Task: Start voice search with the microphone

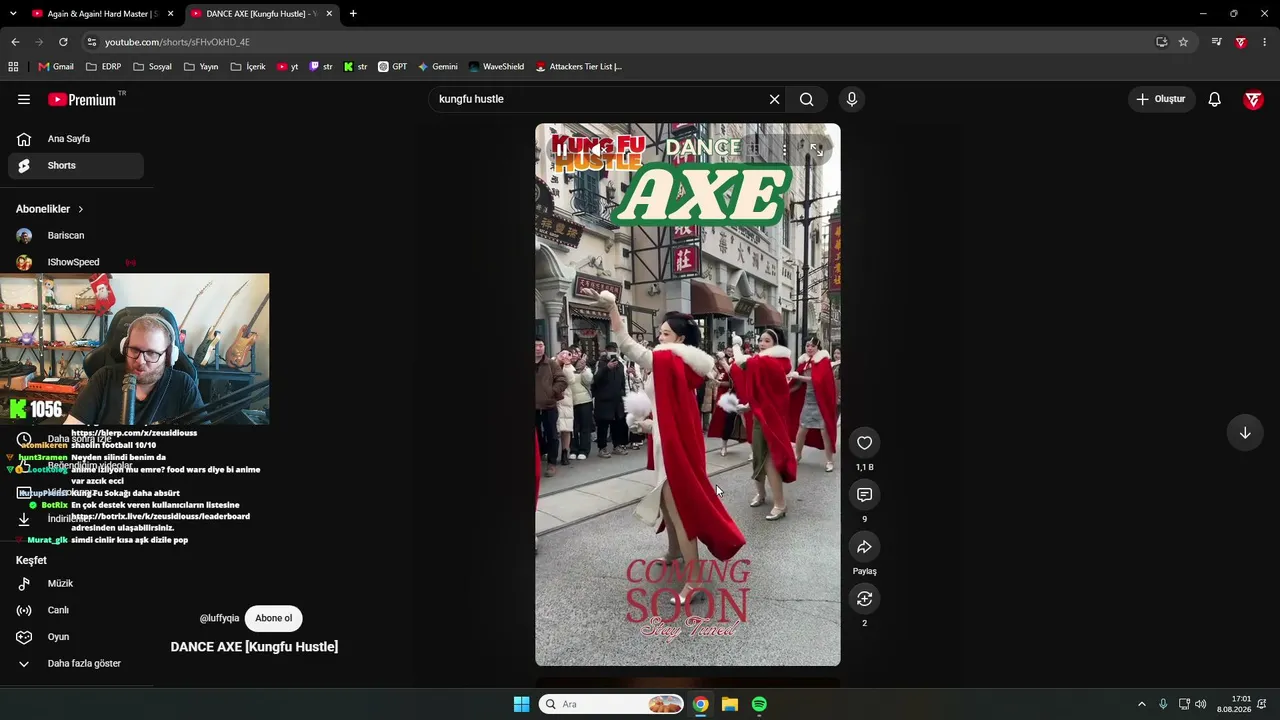Action: (x=852, y=99)
